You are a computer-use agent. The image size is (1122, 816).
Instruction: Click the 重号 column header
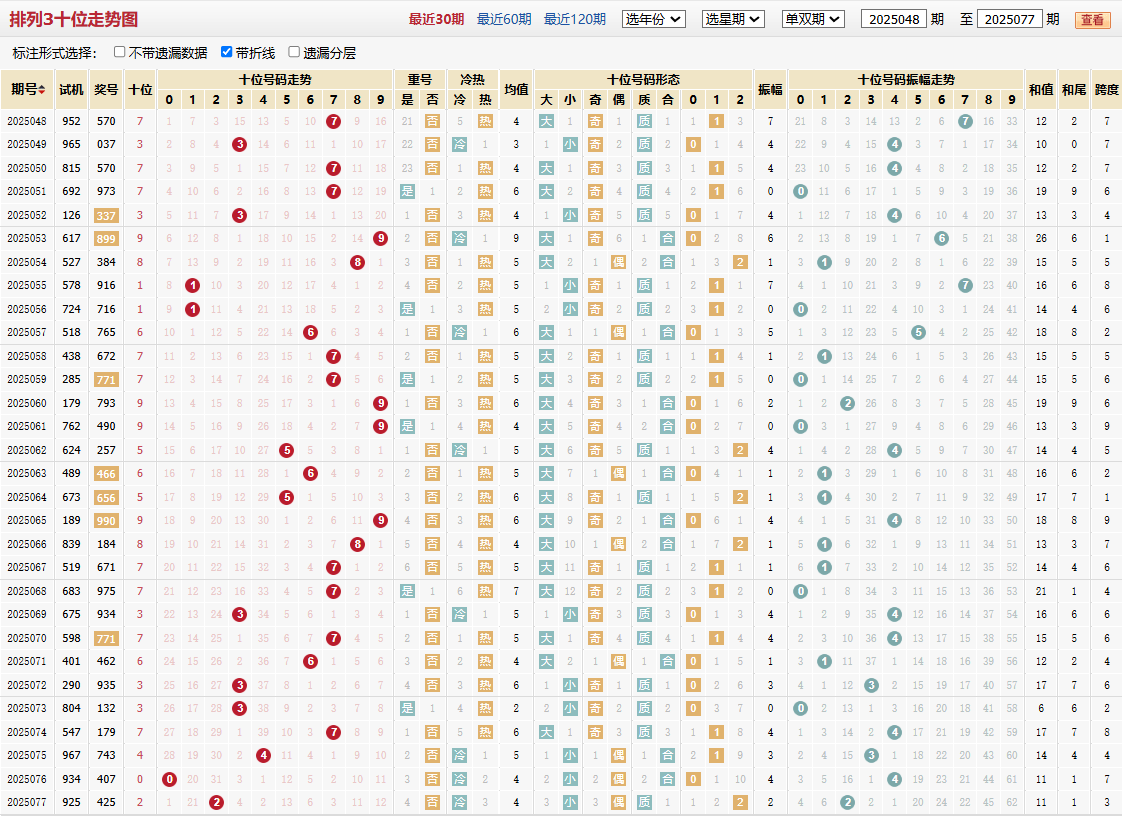point(420,79)
